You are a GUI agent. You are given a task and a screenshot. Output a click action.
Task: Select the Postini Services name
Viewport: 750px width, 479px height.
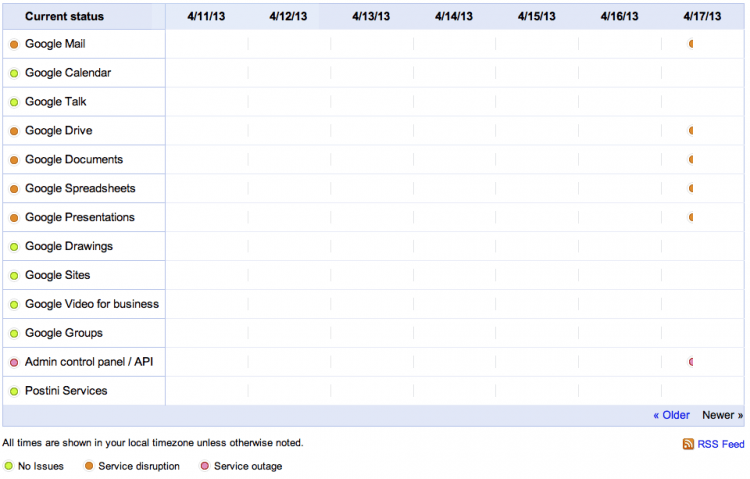(x=66, y=390)
